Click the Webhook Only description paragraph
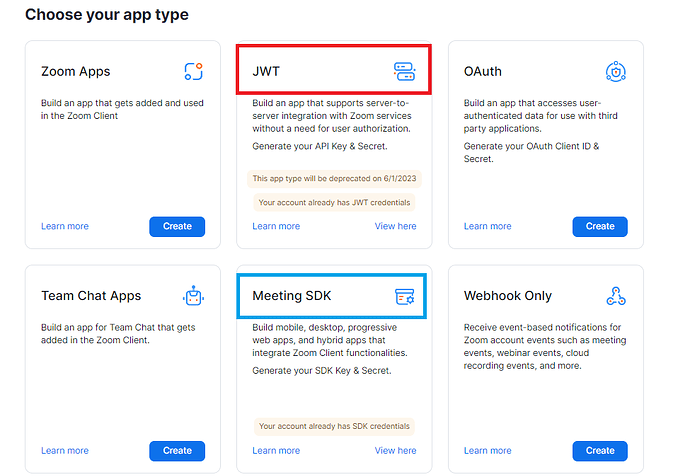This screenshot has height=476, width=690. point(545,346)
